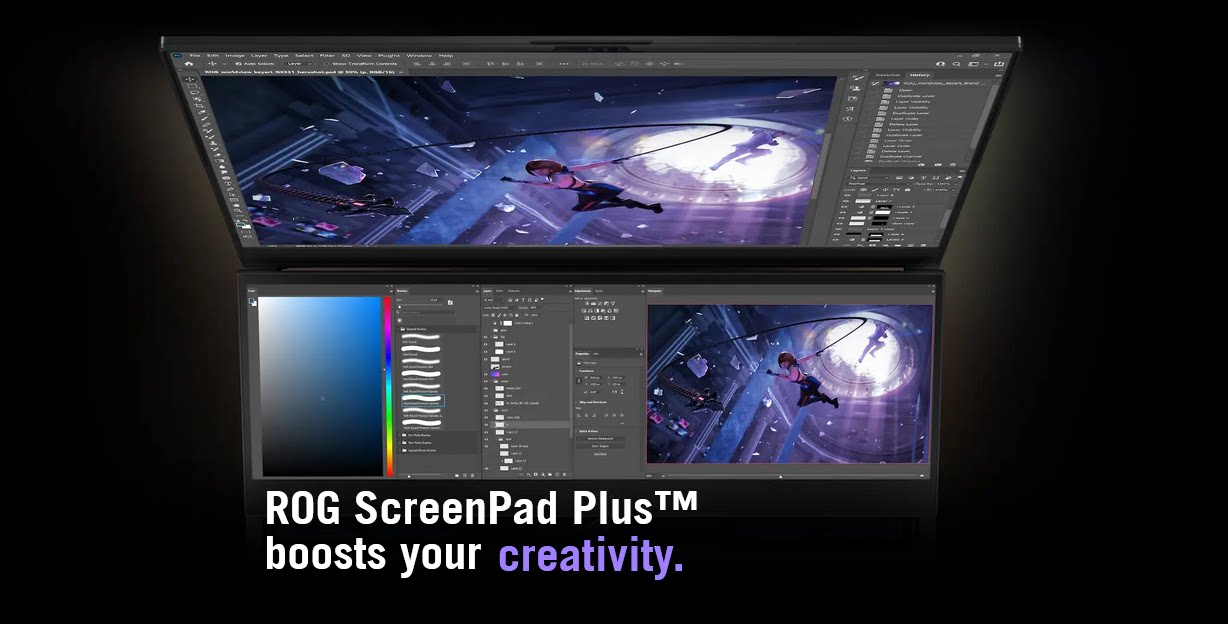Click the Navigator artwork preview thumbnail
The image size is (1228, 624).
click(x=790, y=383)
